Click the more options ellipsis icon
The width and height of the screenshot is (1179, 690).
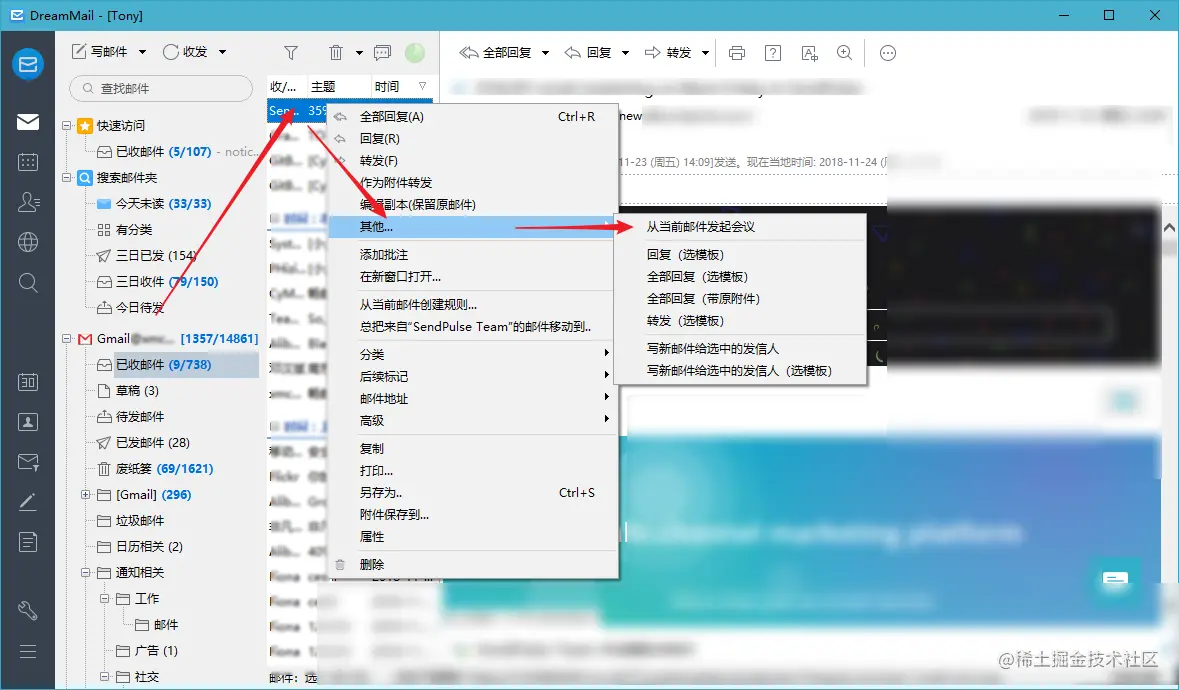(888, 53)
